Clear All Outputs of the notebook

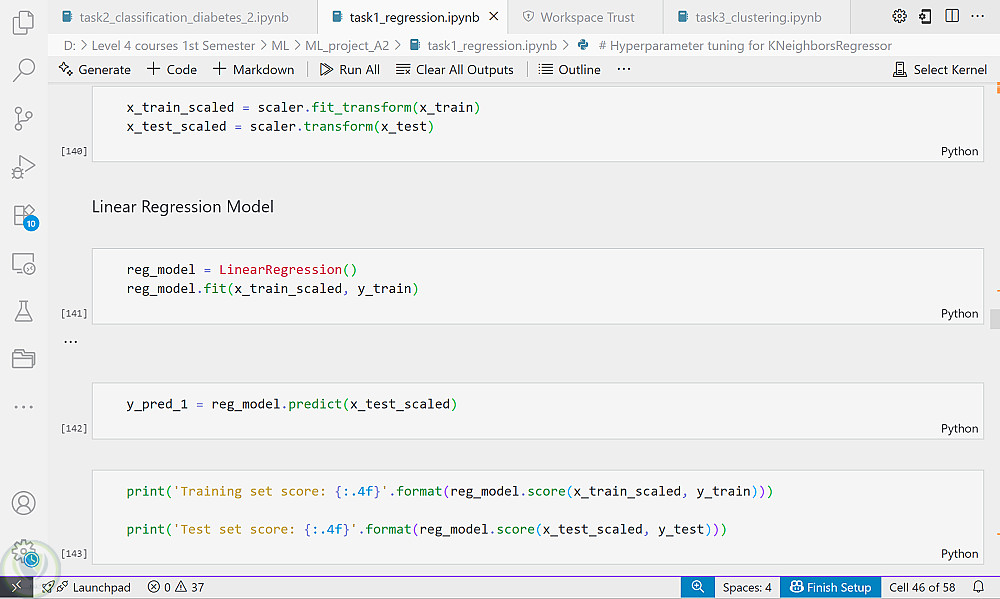pyautogui.click(x=455, y=70)
